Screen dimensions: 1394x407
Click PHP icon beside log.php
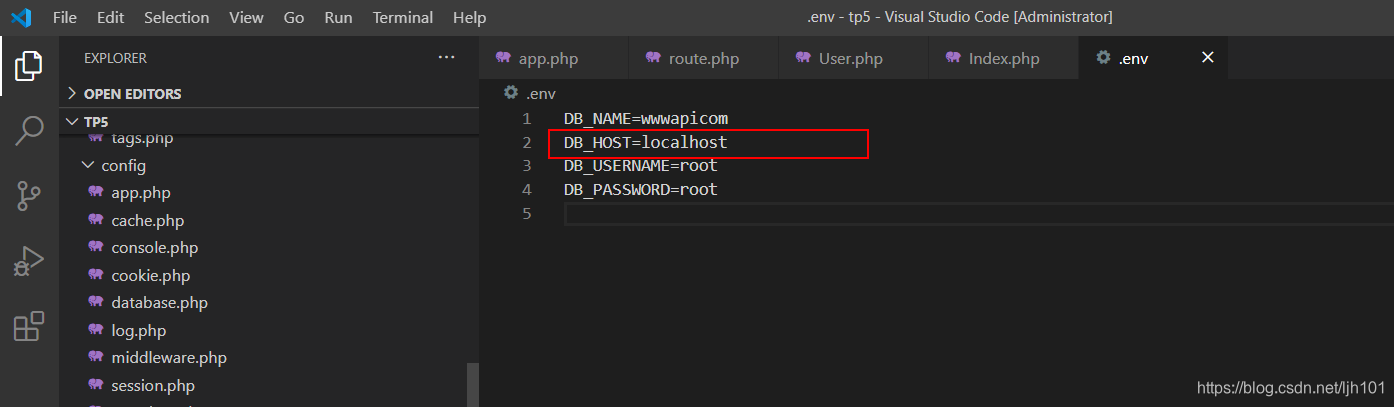click(x=96, y=330)
